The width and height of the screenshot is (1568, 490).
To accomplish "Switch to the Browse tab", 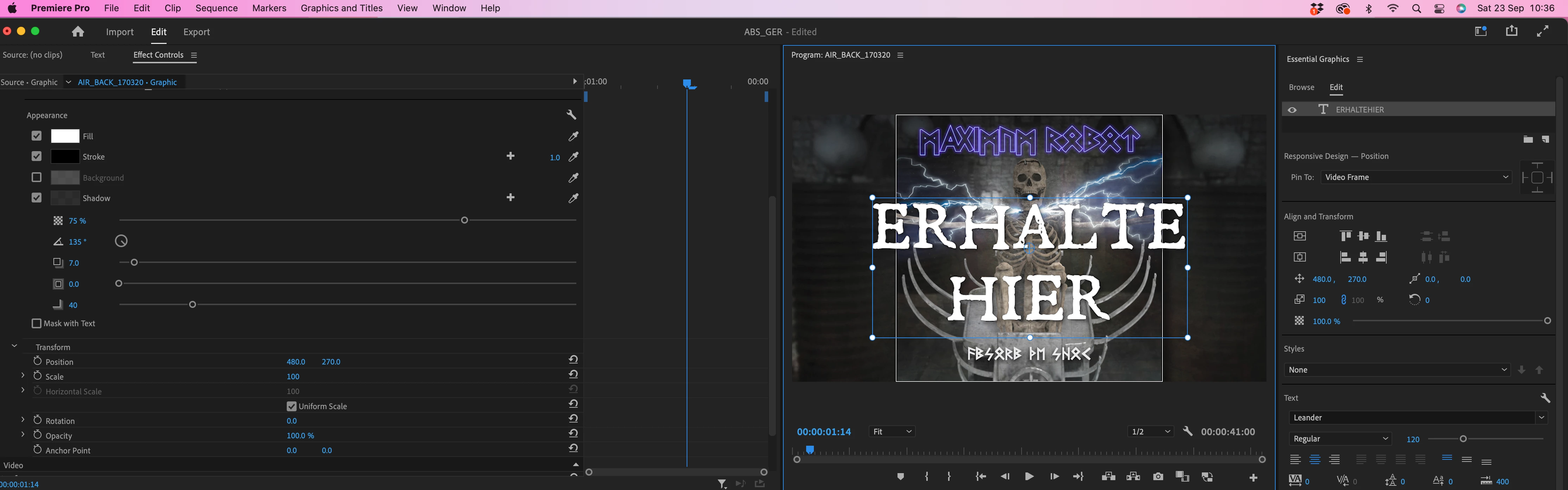I will pyautogui.click(x=1301, y=88).
